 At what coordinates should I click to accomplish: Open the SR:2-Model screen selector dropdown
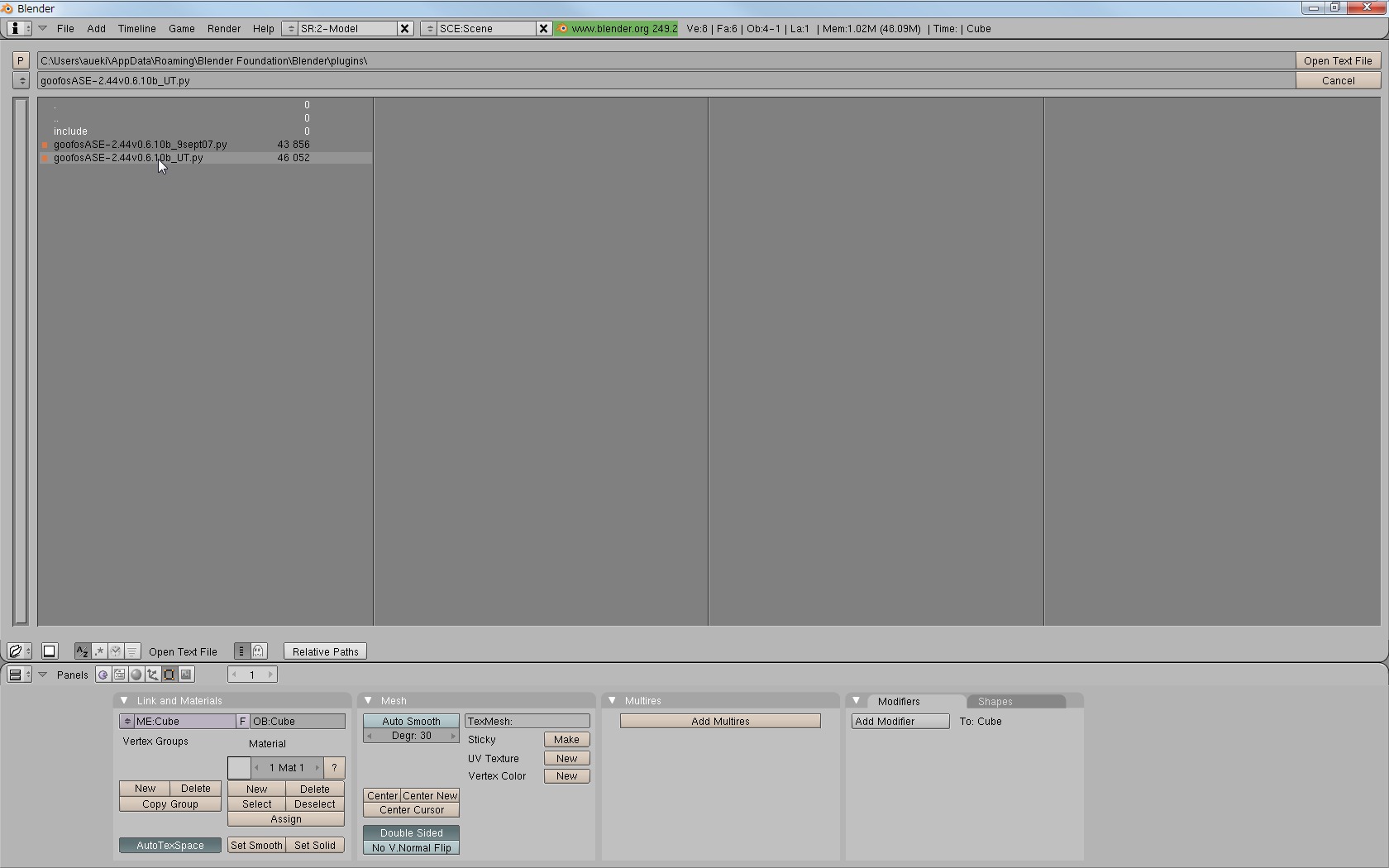coord(290,29)
